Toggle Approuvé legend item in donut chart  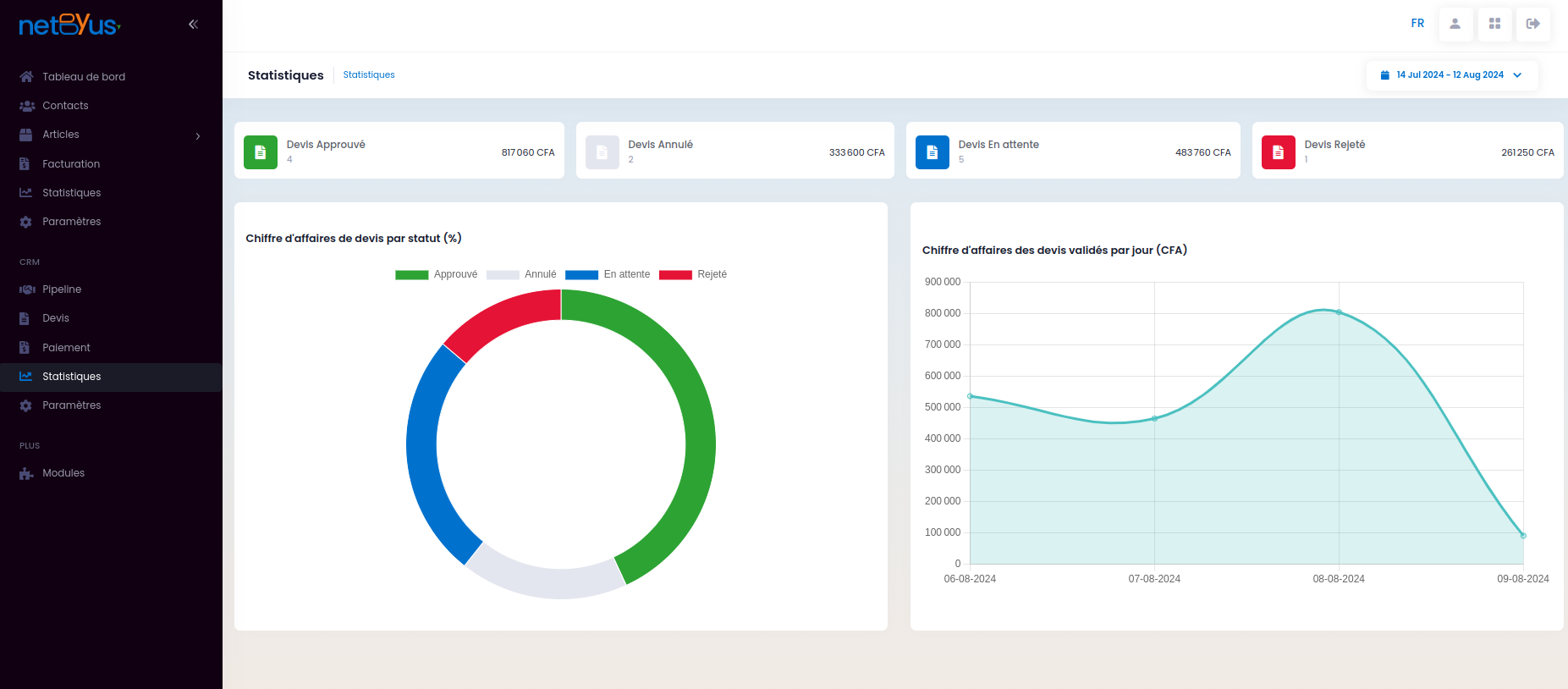[437, 274]
